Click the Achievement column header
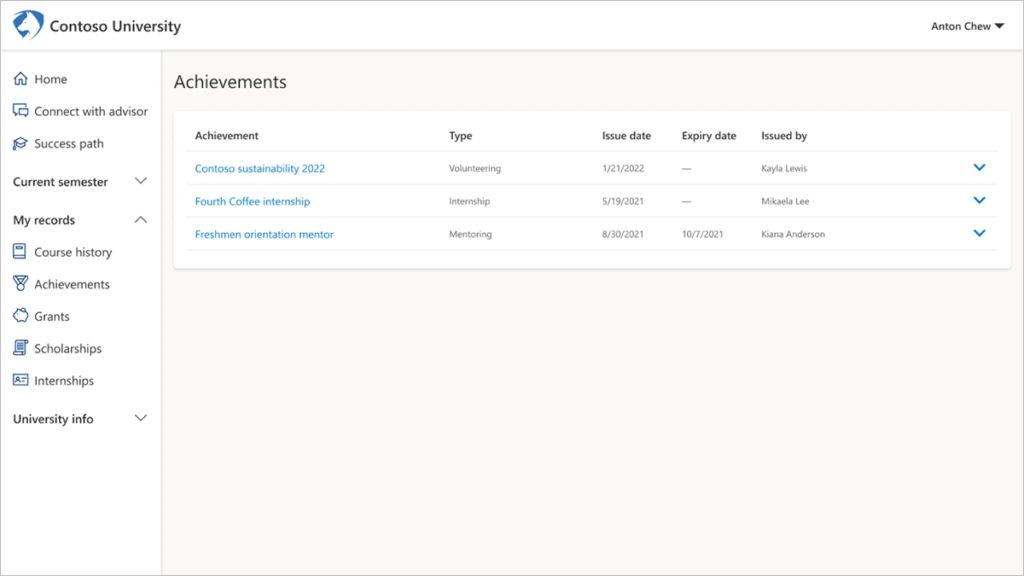This screenshot has height=576, width=1024. point(225,135)
